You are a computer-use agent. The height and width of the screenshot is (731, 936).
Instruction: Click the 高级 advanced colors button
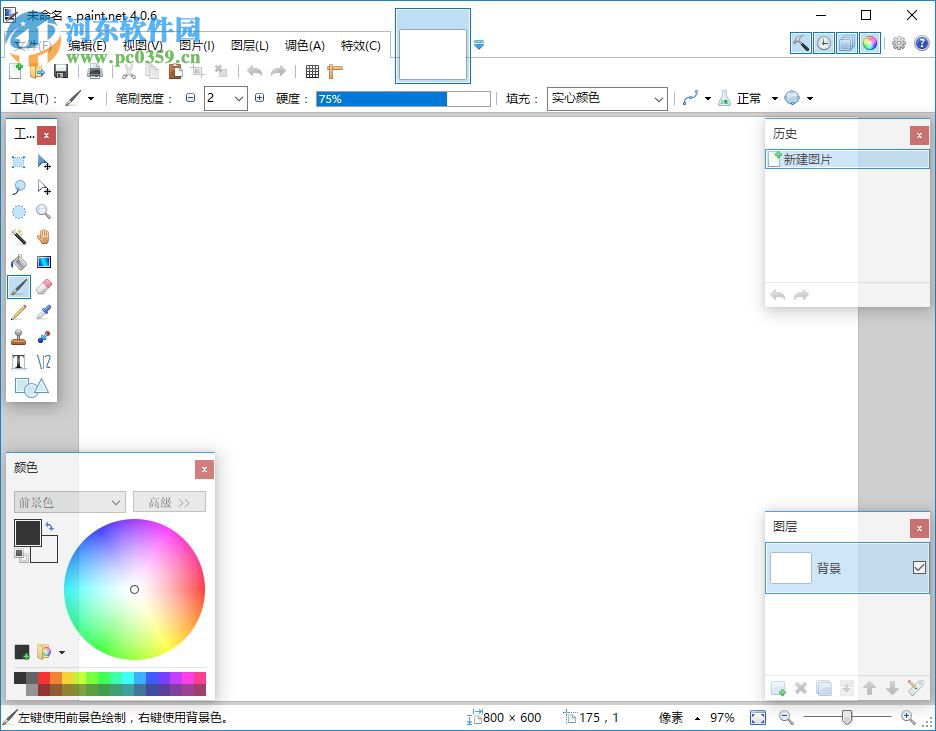click(x=168, y=501)
